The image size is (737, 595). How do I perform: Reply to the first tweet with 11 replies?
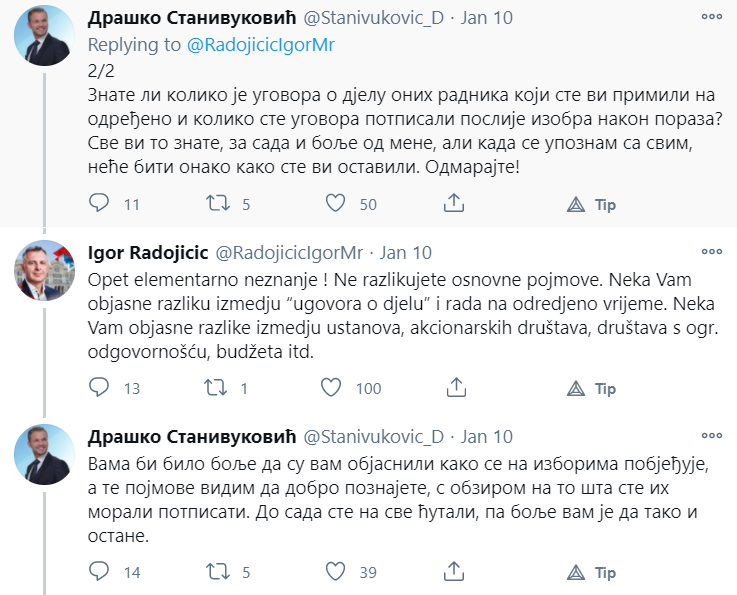pos(99,204)
